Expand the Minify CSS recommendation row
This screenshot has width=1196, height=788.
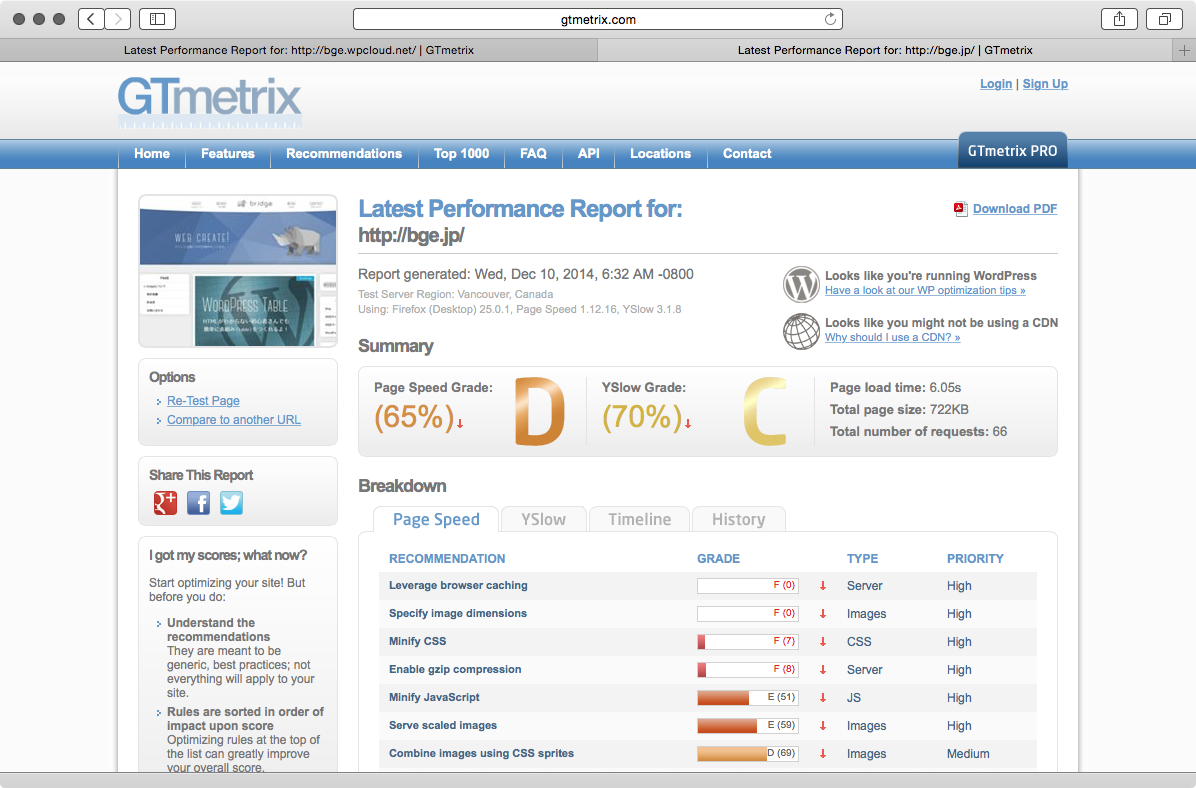click(417, 642)
